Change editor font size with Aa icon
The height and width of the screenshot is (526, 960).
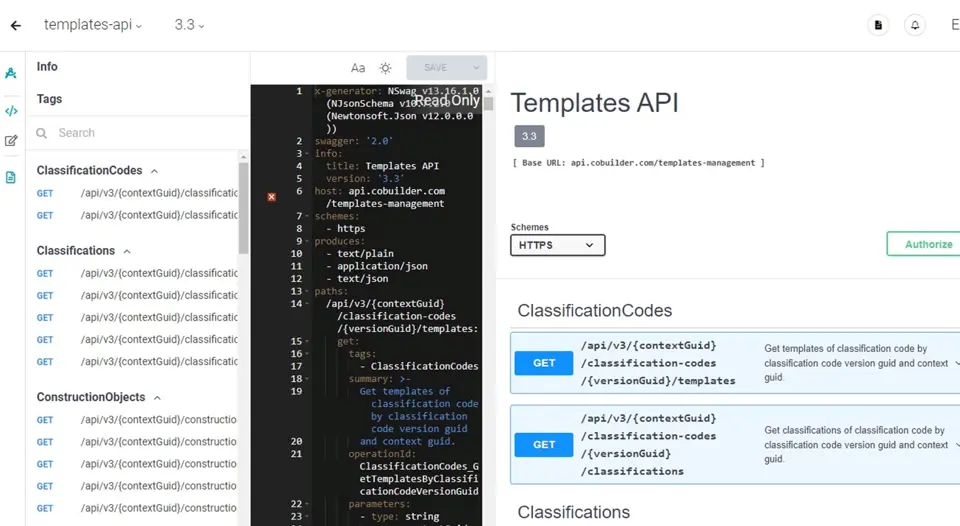click(358, 68)
